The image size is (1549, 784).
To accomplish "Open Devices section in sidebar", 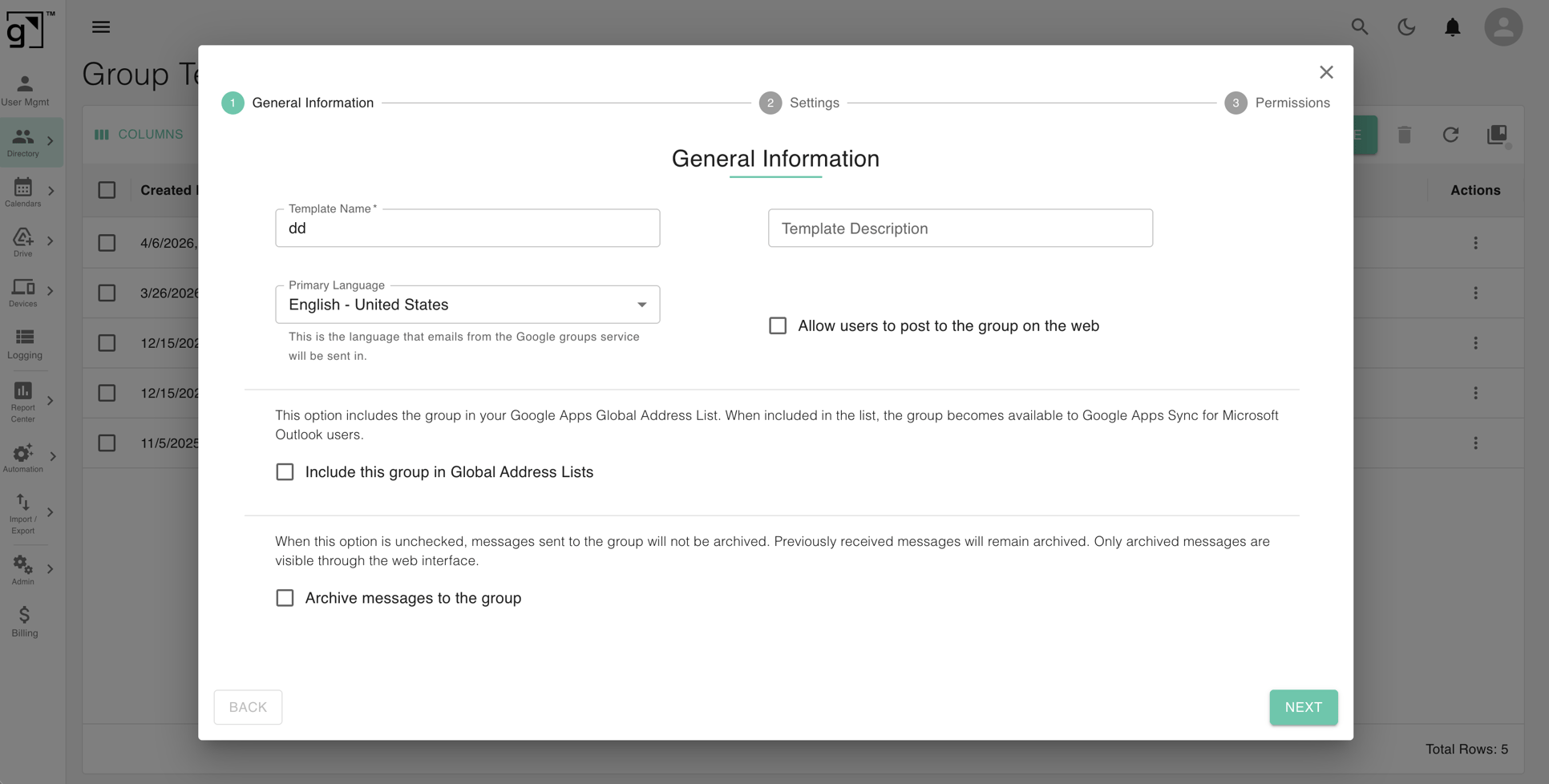I will 23,293.
